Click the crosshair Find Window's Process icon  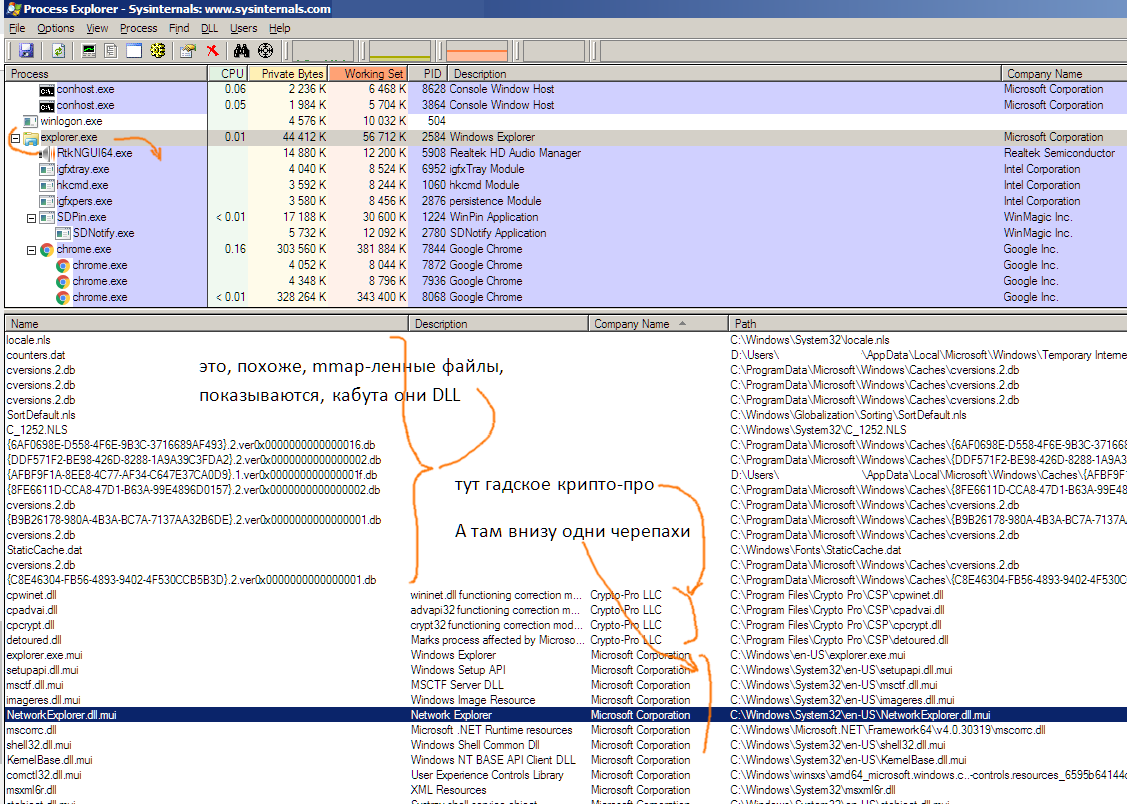265,50
